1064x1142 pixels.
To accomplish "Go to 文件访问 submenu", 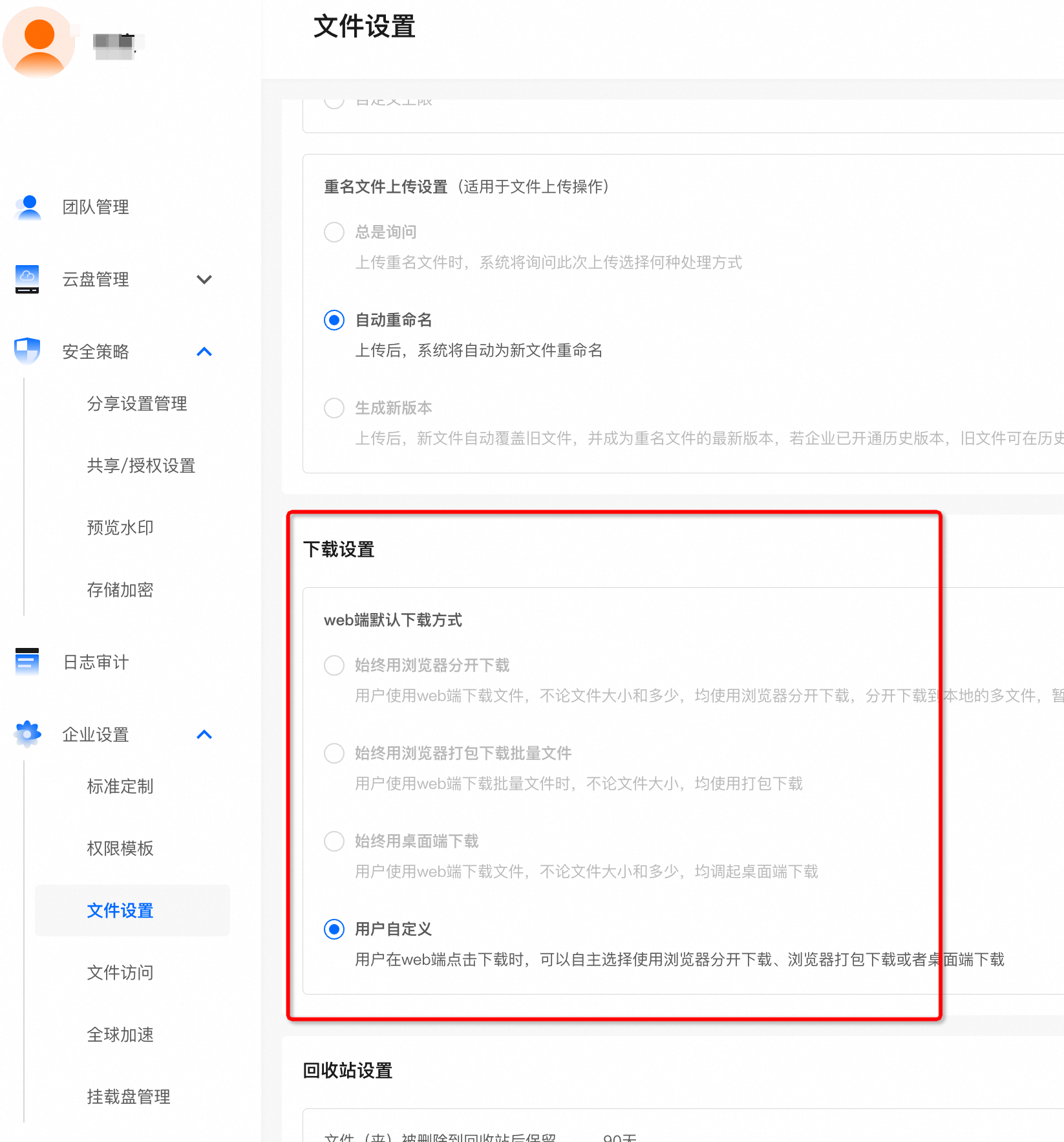I will pos(120,973).
